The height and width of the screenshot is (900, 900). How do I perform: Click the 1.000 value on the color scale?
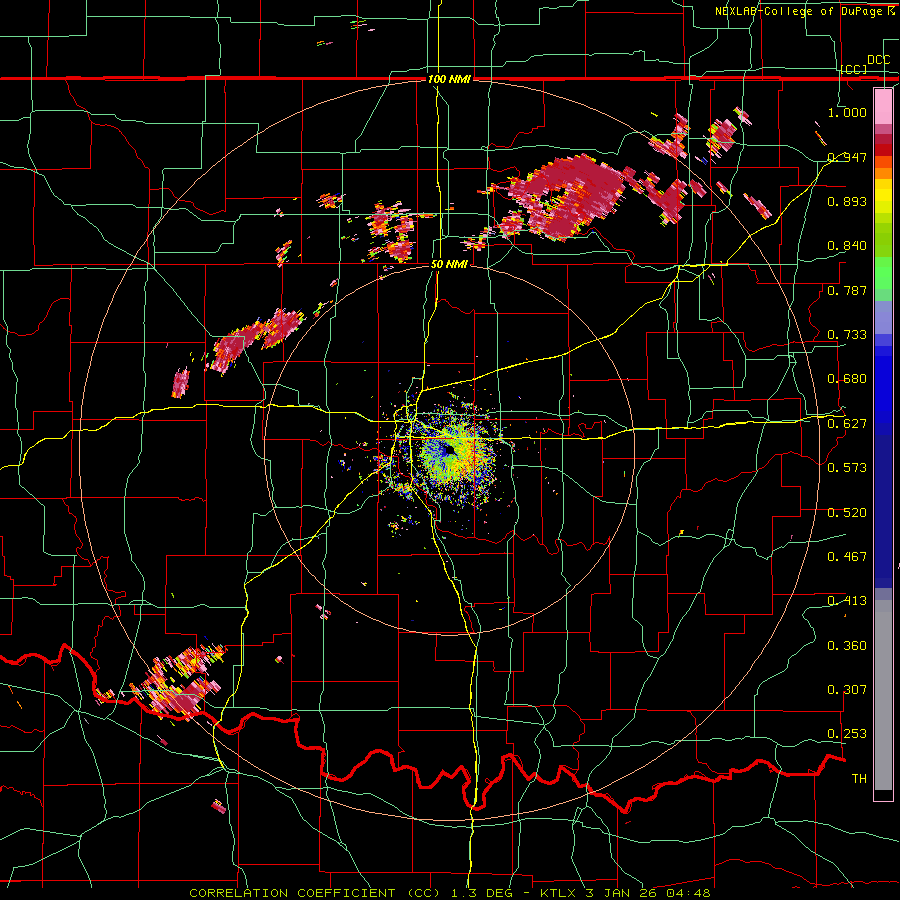847,112
